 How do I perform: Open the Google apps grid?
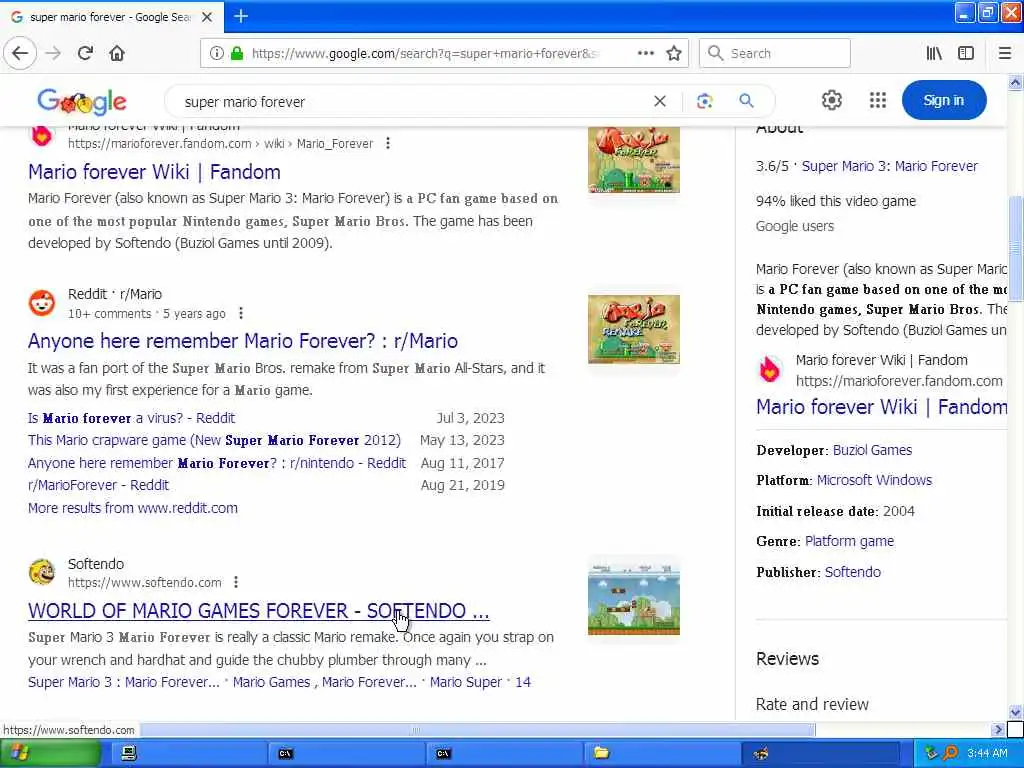(x=878, y=100)
